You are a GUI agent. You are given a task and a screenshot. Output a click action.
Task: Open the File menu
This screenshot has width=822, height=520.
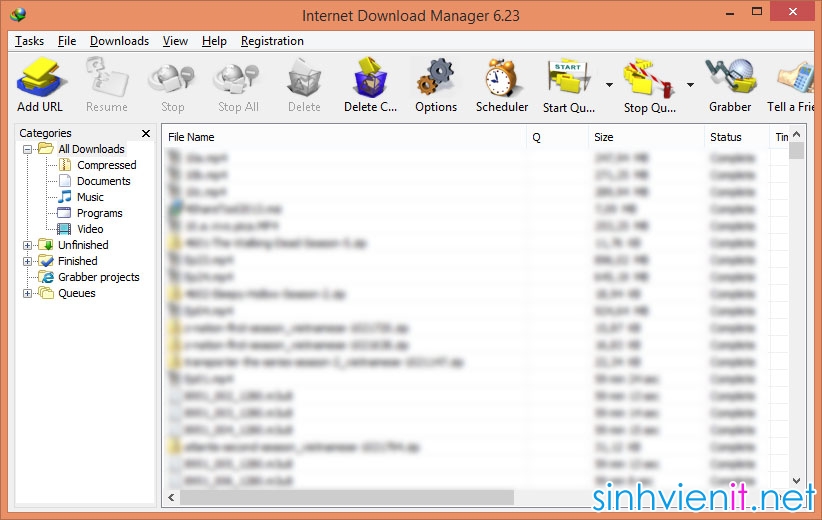point(67,41)
